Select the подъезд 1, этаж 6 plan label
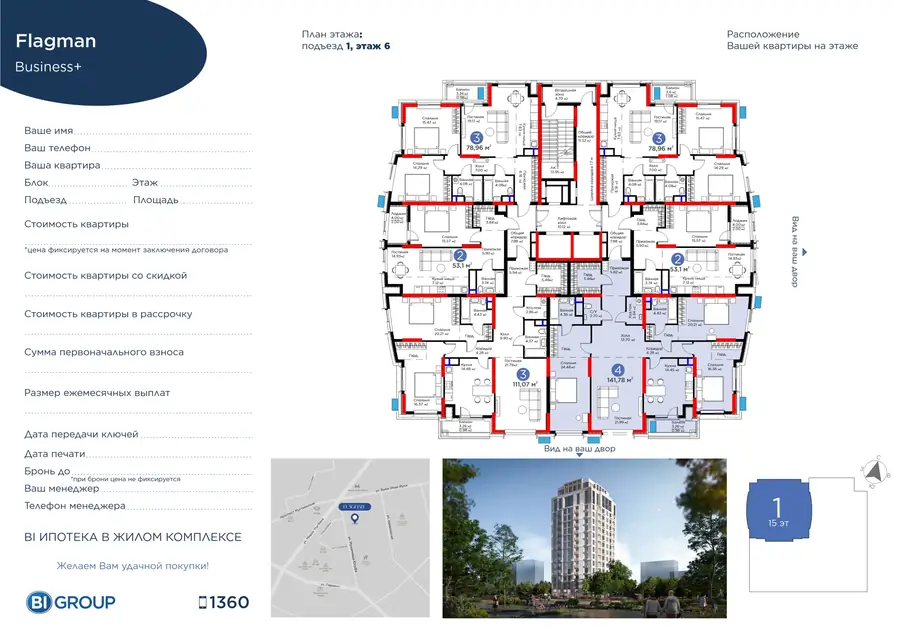This screenshot has width=900, height=636. [347, 45]
